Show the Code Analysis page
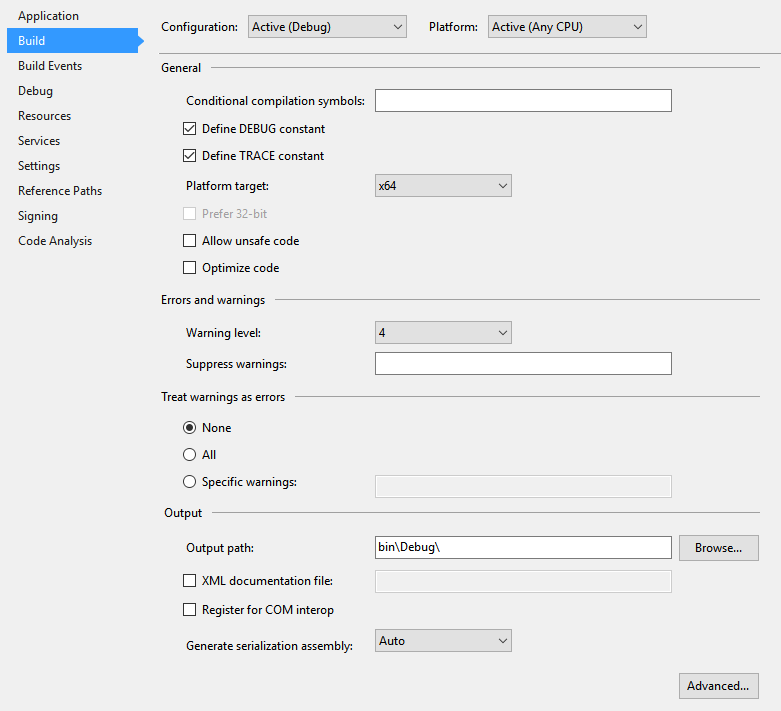781x711 pixels. (x=55, y=241)
